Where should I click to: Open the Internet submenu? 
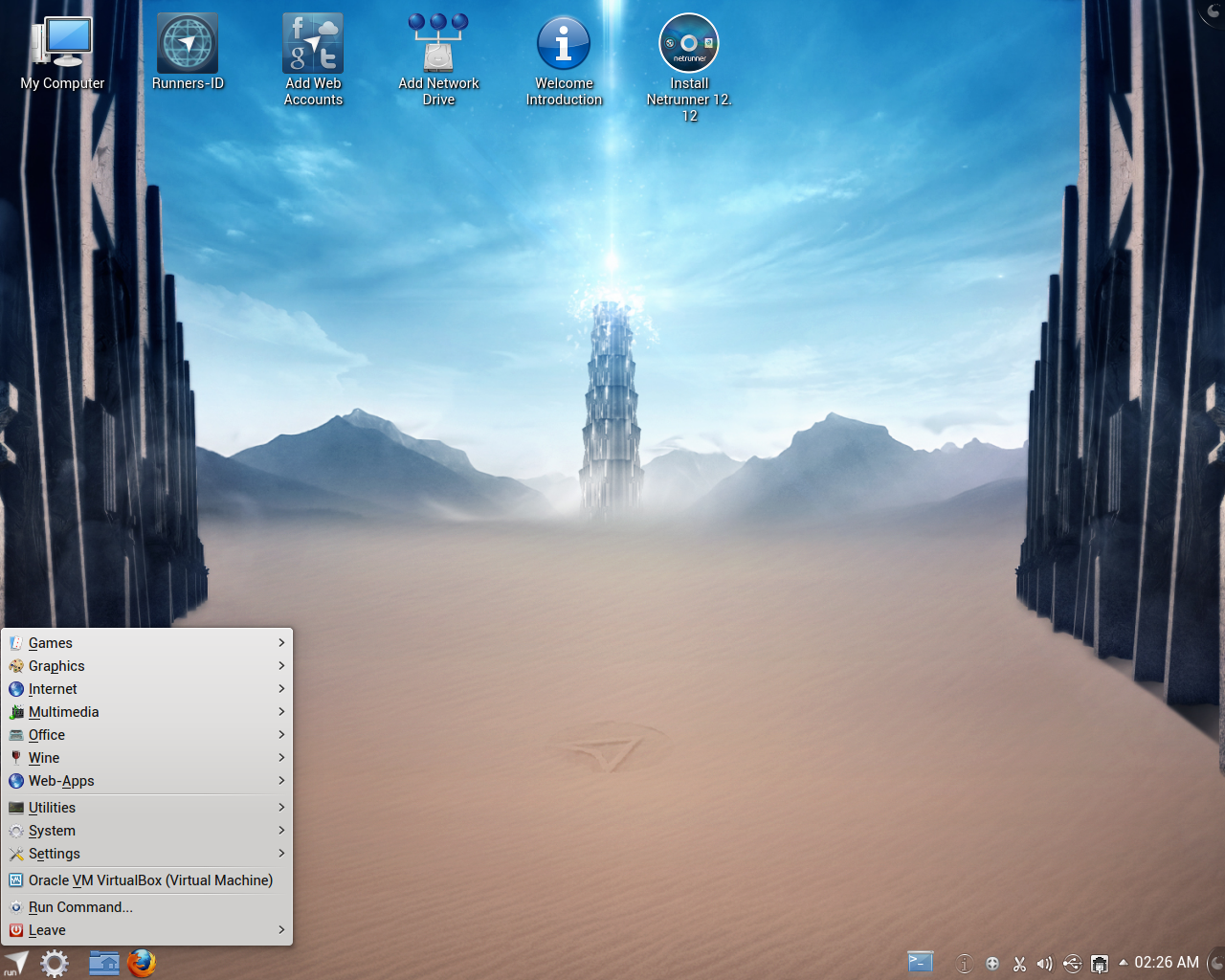pos(147,689)
